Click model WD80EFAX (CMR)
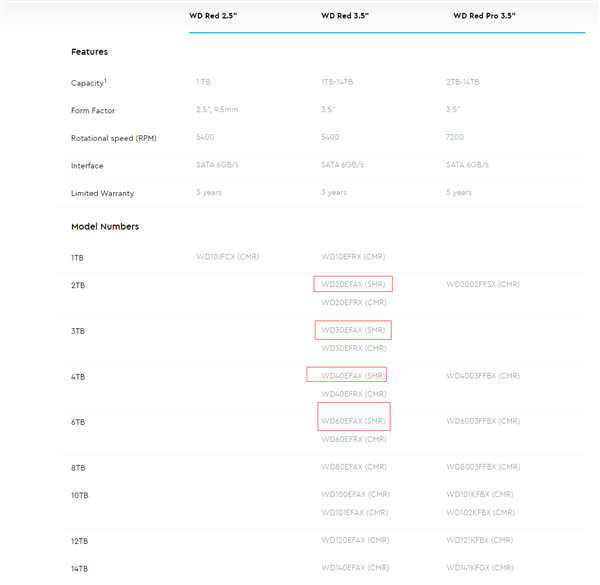The width and height of the screenshot is (600, 585). pos(354,467)
